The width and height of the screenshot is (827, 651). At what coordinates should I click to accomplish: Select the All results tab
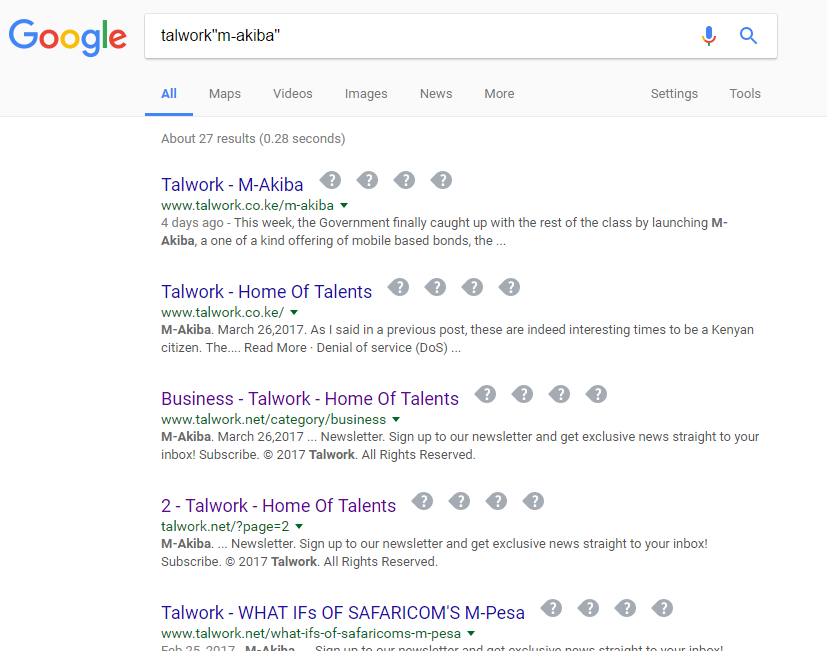tap(169, 94)
